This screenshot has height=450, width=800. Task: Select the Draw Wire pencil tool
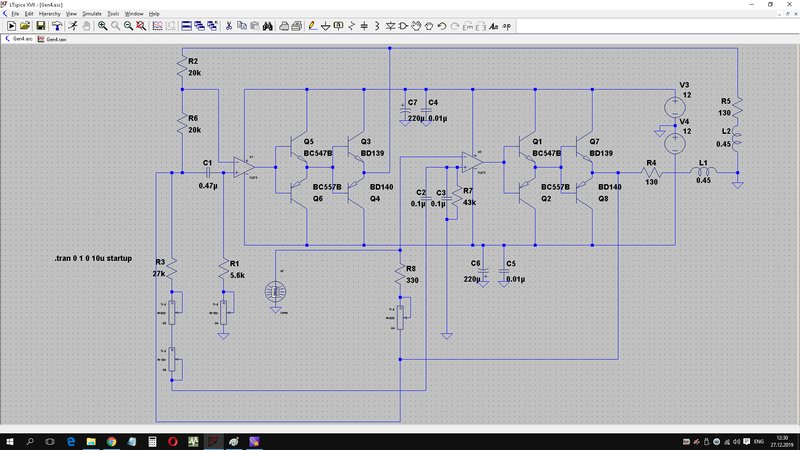pos(313,26)
